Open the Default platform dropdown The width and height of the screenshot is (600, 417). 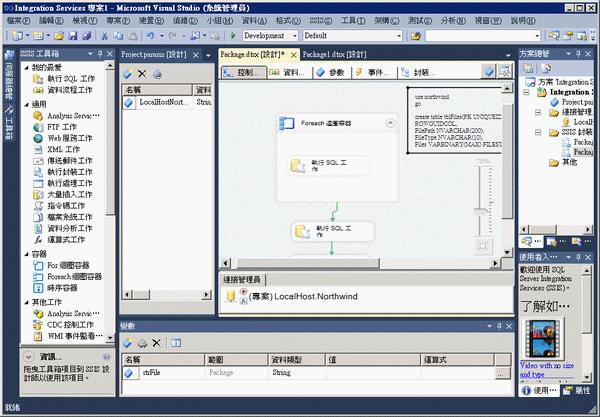coord(399,36)
